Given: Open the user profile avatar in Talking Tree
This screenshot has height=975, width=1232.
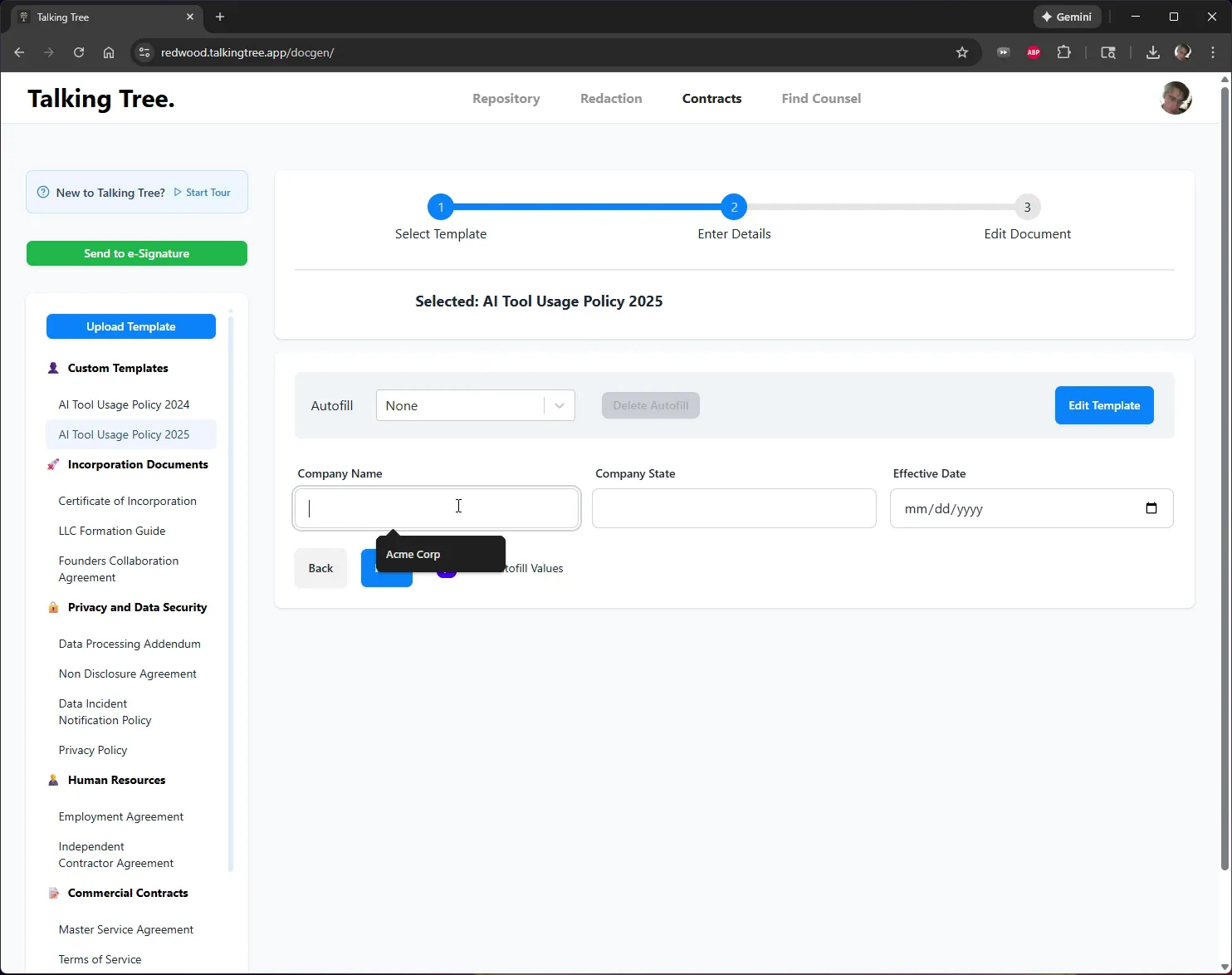Looking at the screenshot, I should [x=1176, y=98].
